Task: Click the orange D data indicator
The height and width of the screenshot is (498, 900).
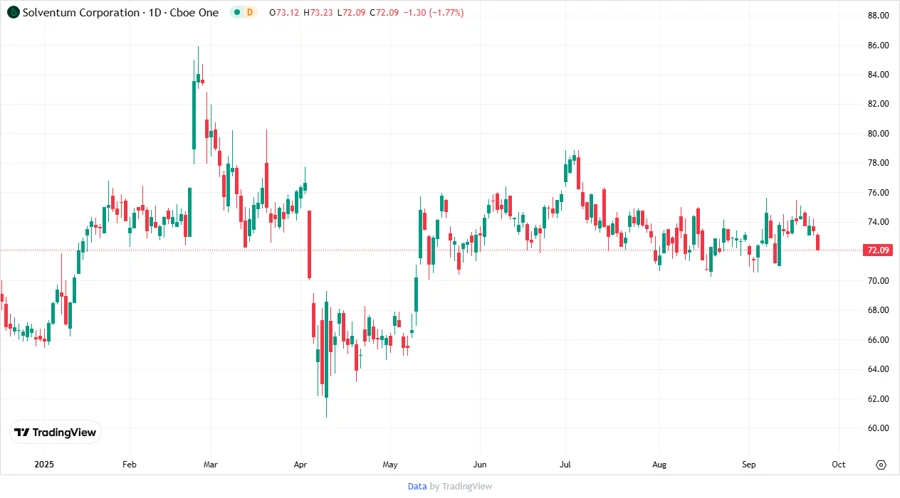Action: point(250,12)
